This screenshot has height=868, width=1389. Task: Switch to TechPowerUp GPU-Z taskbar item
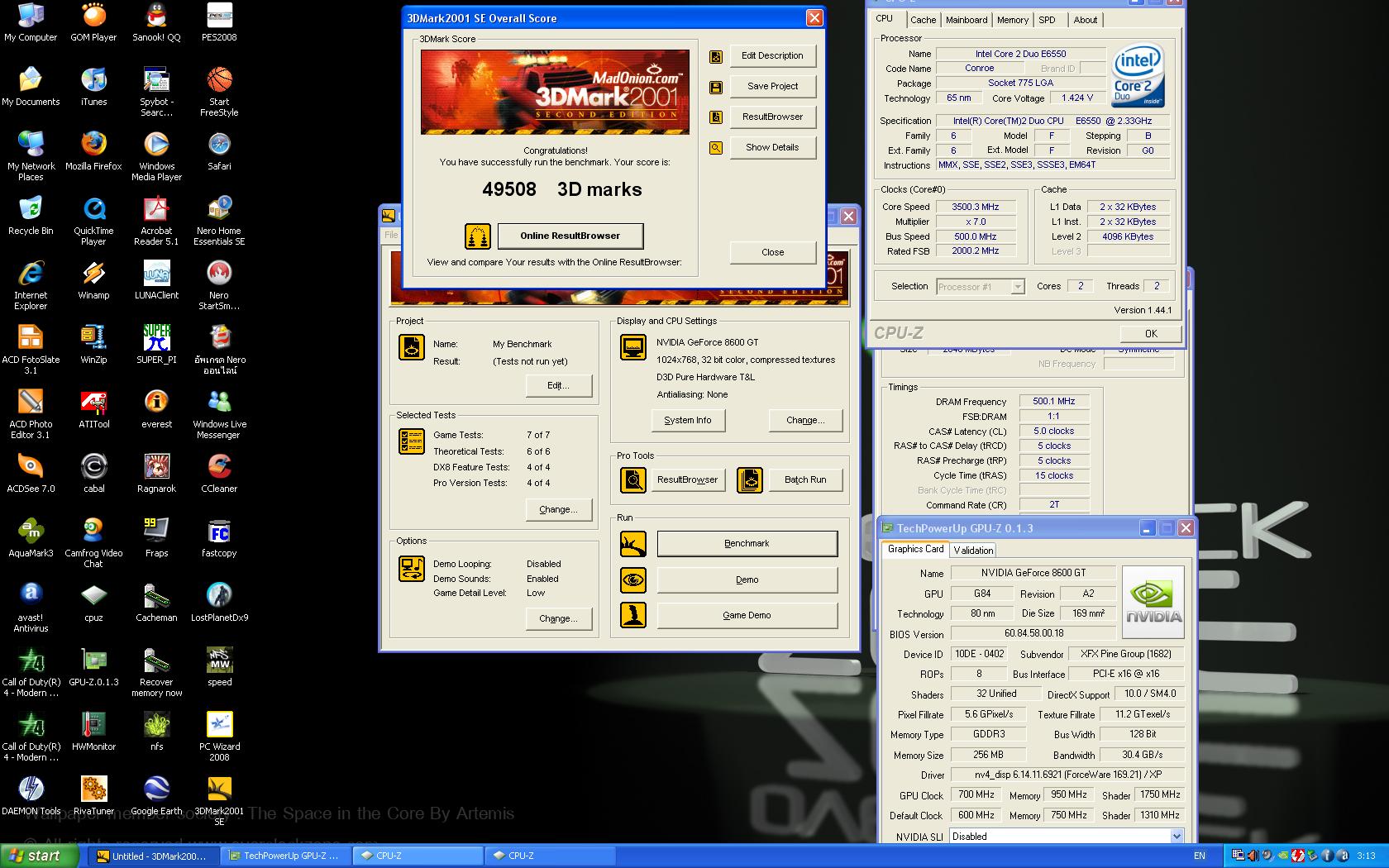pyautogui.click(x=288, y=856)
